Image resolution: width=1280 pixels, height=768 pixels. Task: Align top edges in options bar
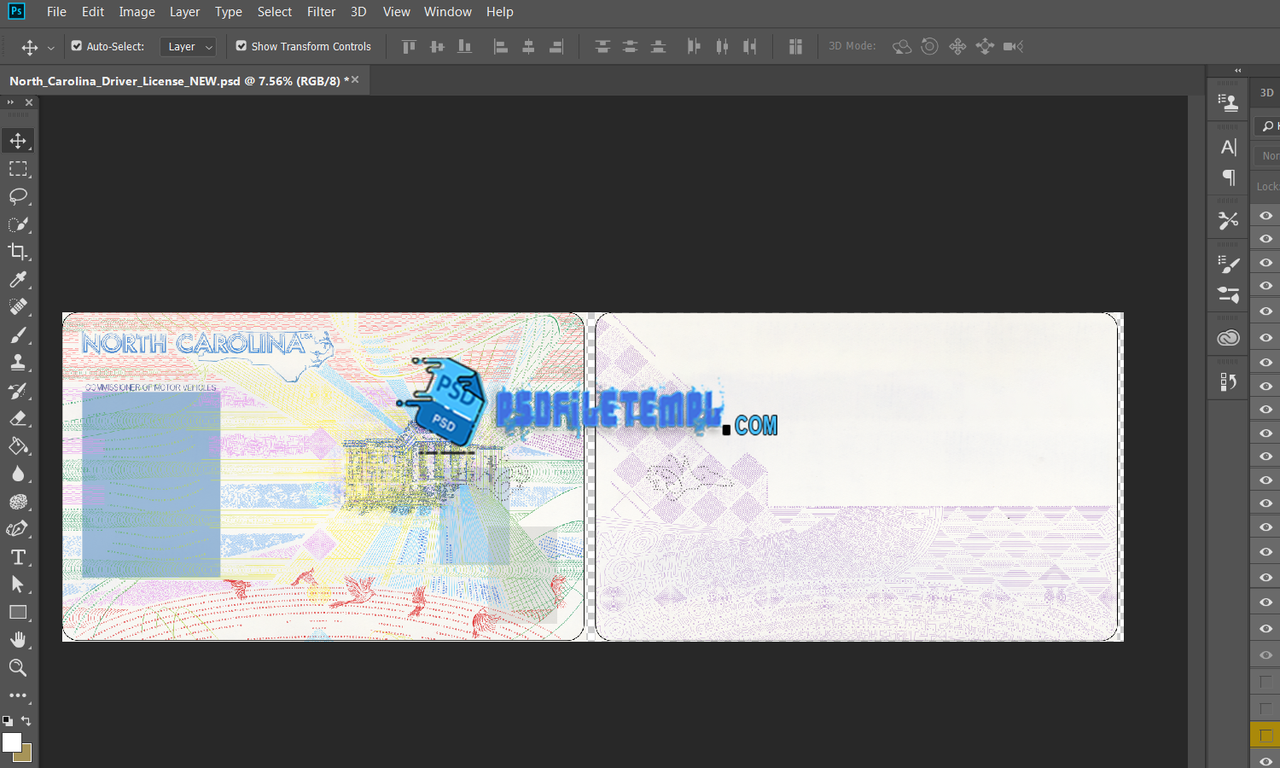[x=408, y=46]
